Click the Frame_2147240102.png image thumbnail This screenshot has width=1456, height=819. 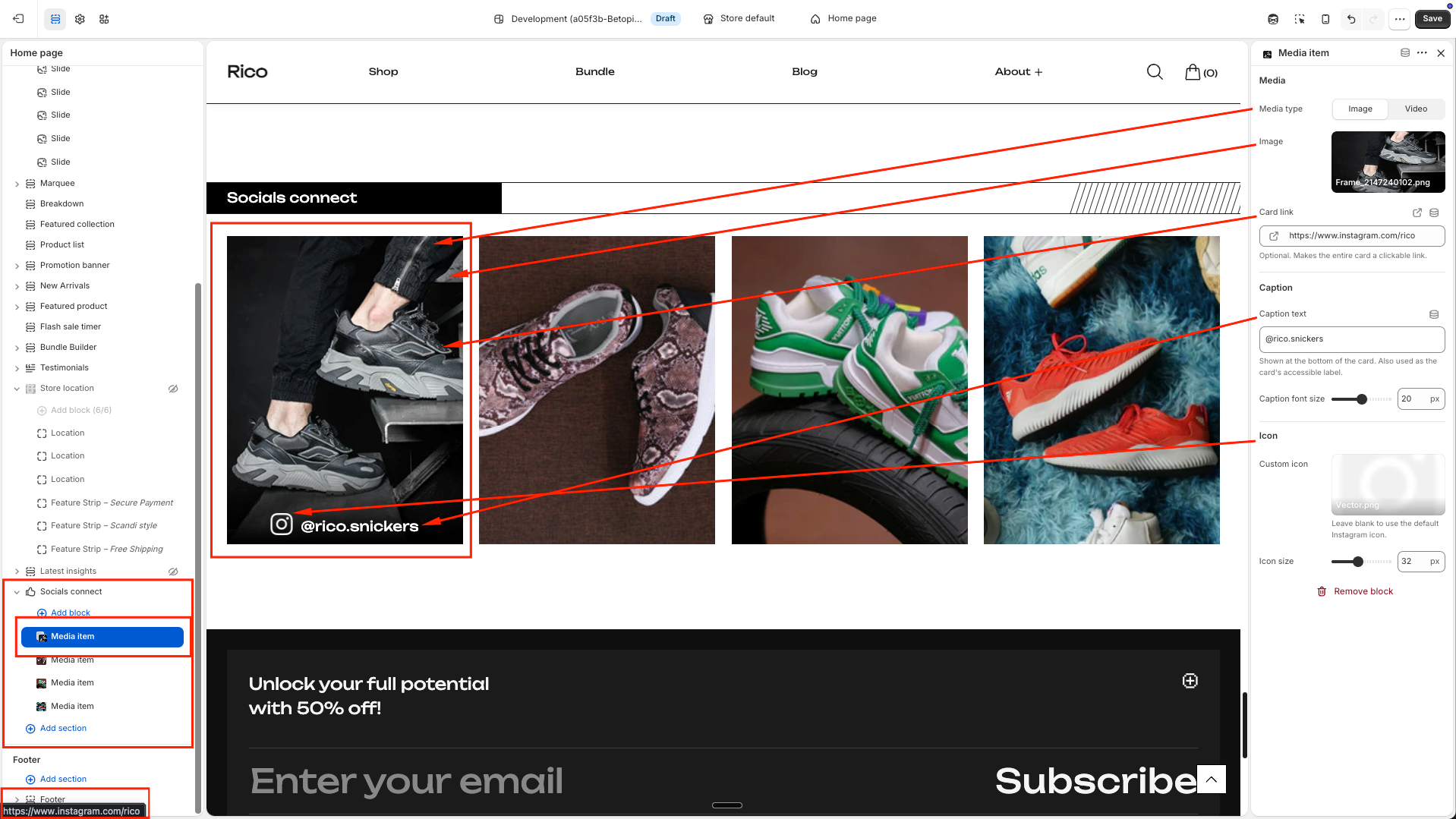click(x=1388, y=162)
